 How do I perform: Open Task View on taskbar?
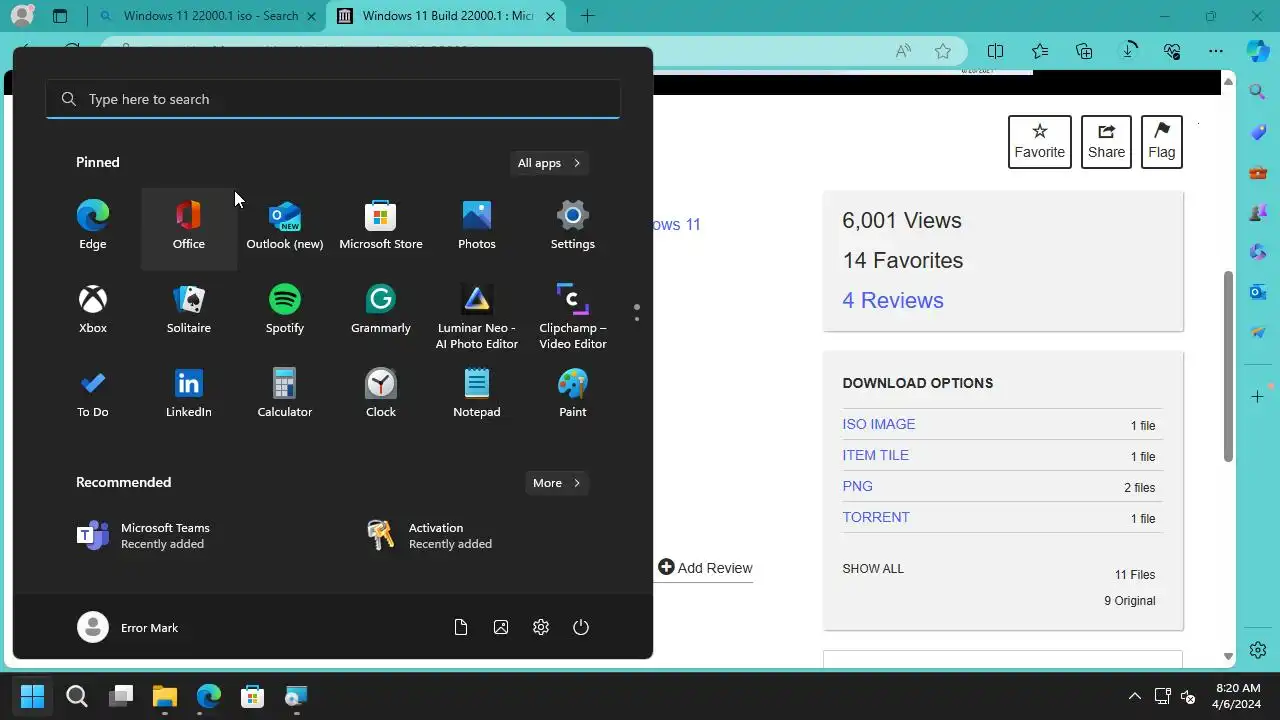(x=121, y=696)
